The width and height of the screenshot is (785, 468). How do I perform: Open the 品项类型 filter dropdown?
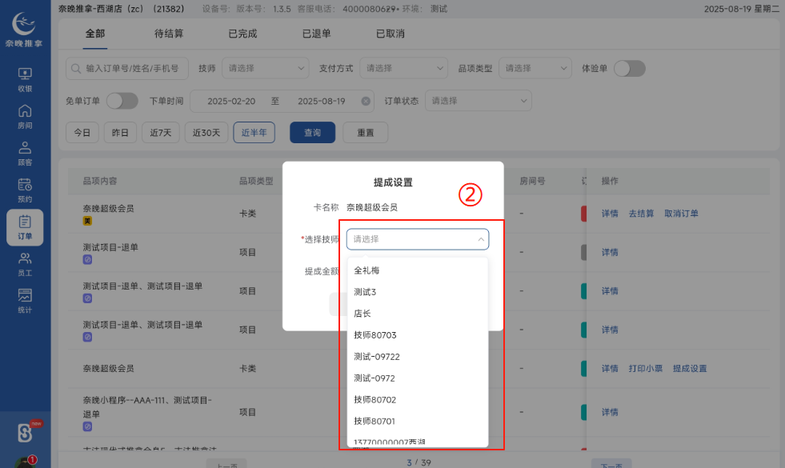pyautogui.click(x=535, y=69)
